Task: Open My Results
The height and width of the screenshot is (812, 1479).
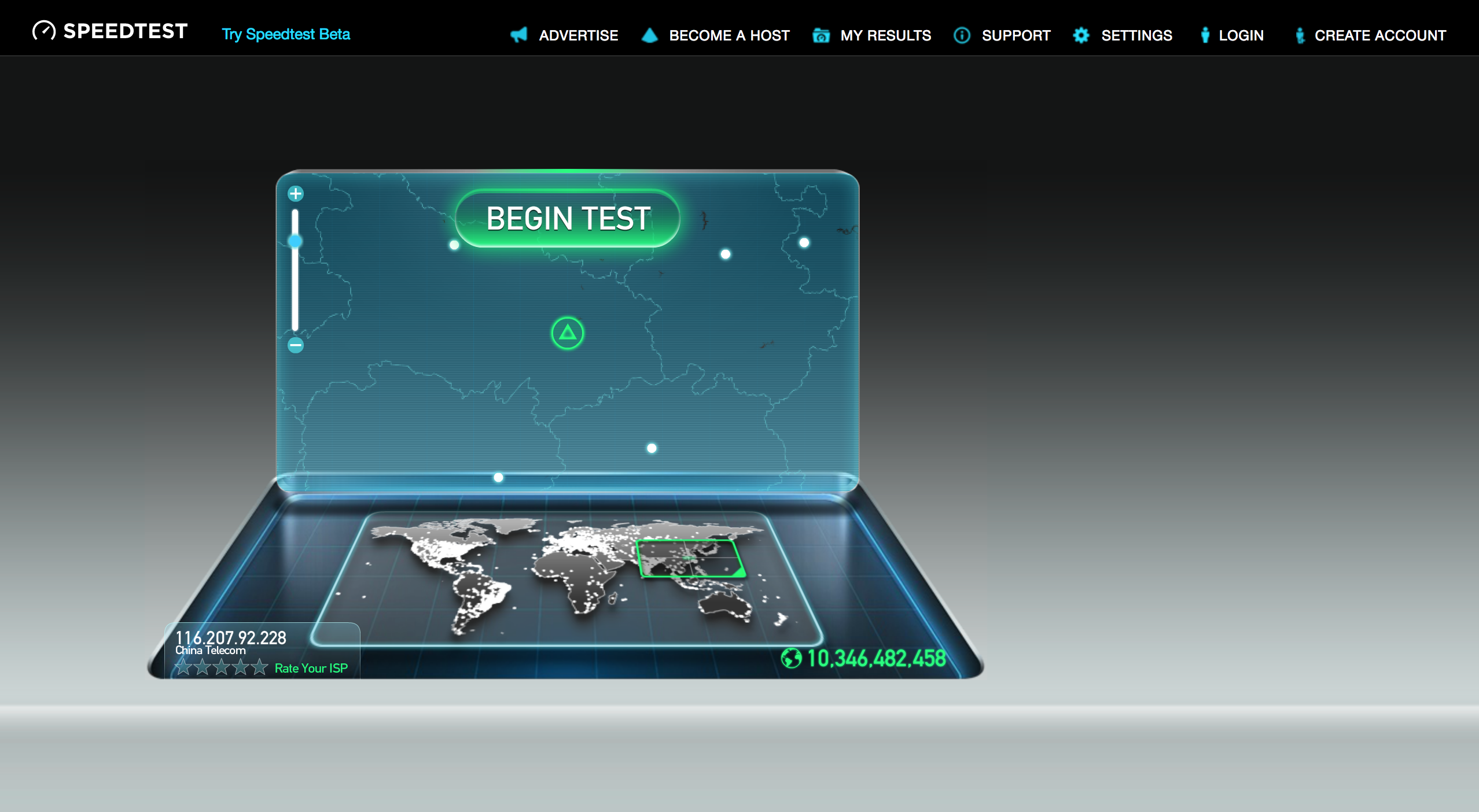Action: (x=886, y=35)
